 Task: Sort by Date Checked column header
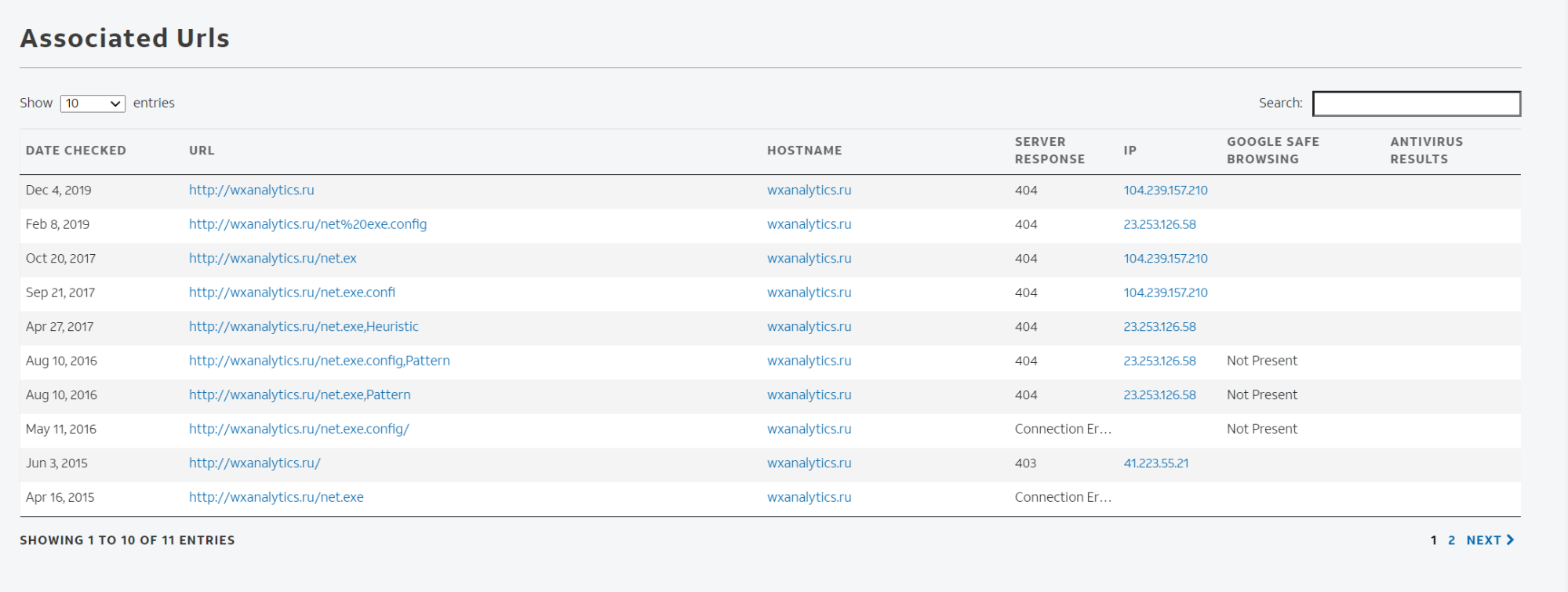tap(75, 151)
